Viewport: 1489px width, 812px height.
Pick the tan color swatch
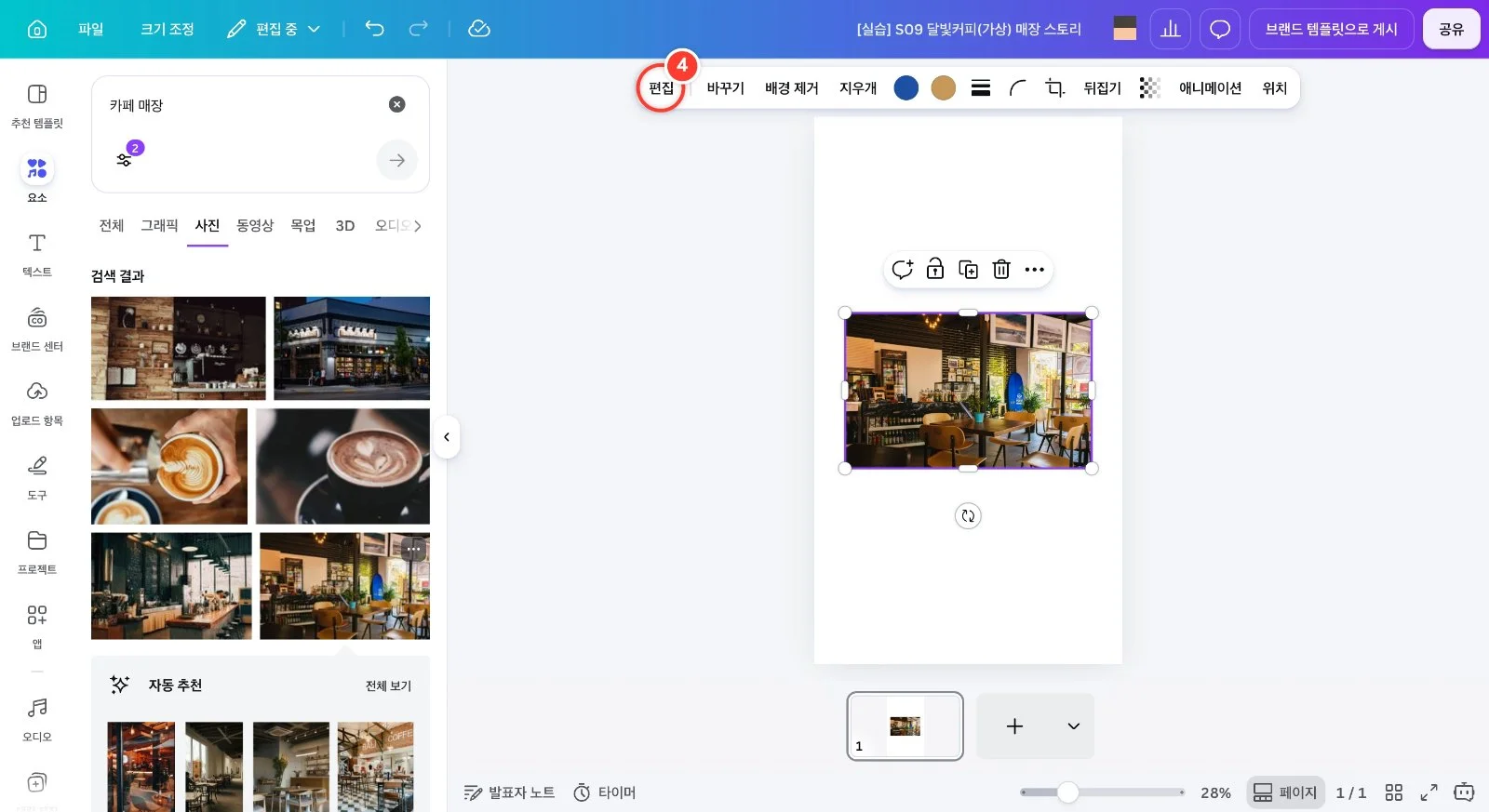[944, 87]
